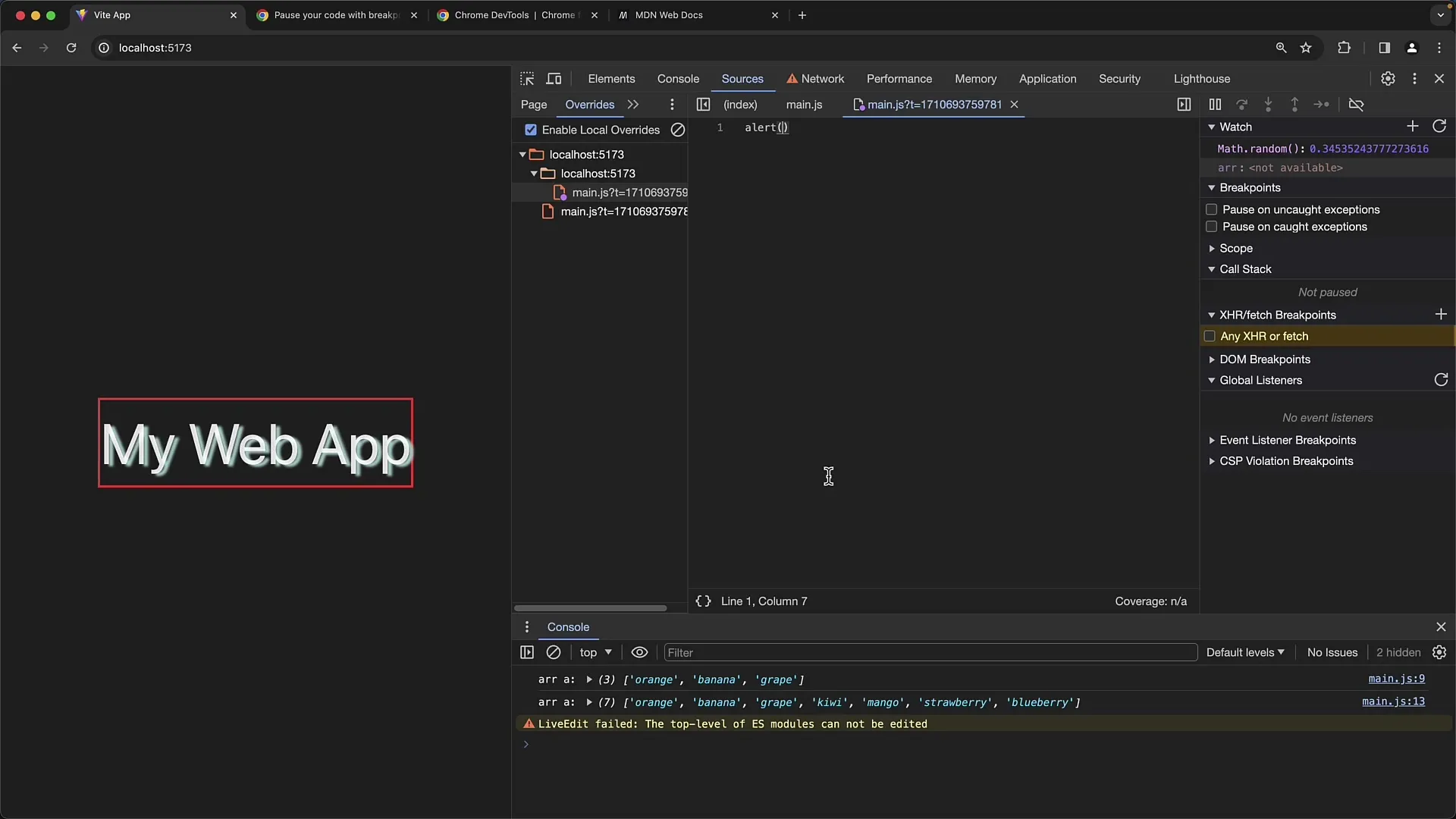Screen dimensions: 1456x819
Task: Open the Application panel
Action: pyautogui.click(x=1047, y=79)
